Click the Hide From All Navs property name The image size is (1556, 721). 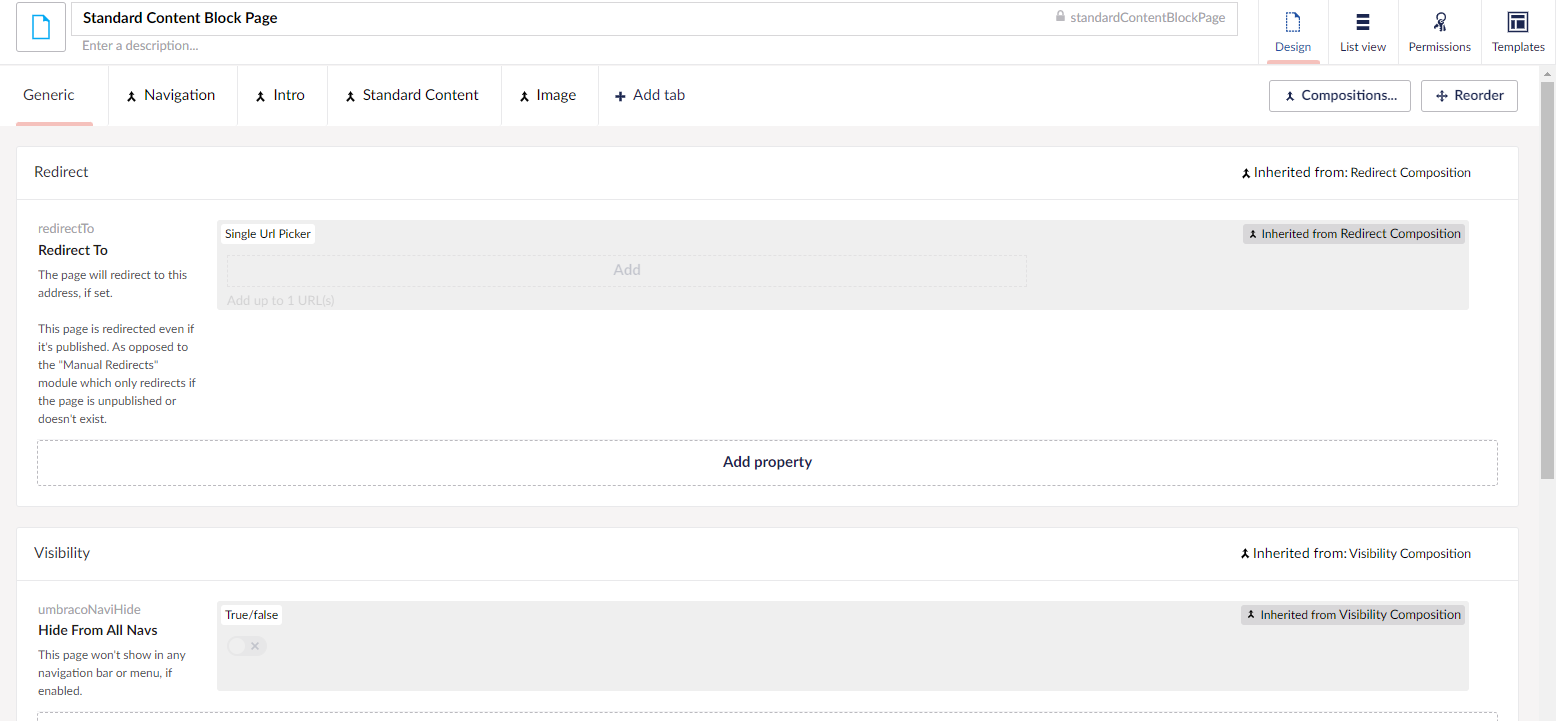click(98, 630)
